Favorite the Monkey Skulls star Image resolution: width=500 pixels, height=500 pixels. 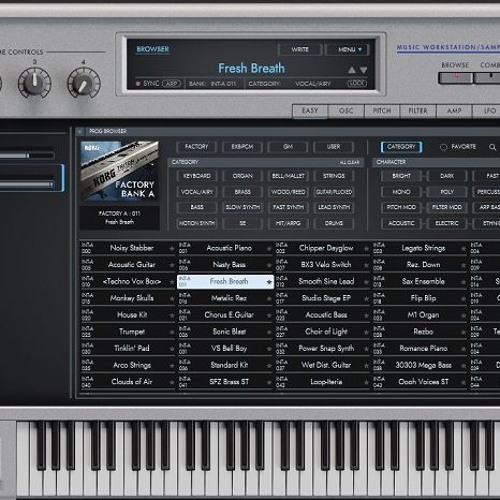(172, 299)
